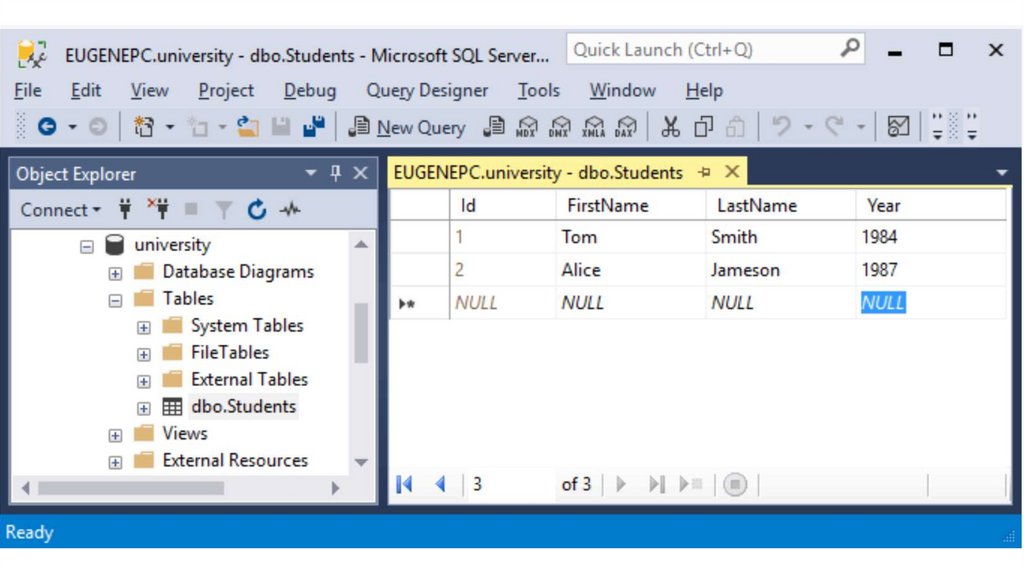Go to previous record in grid
Image resolution: width=1024 pixels, height=574 pixels.
(x=441, y=484)
